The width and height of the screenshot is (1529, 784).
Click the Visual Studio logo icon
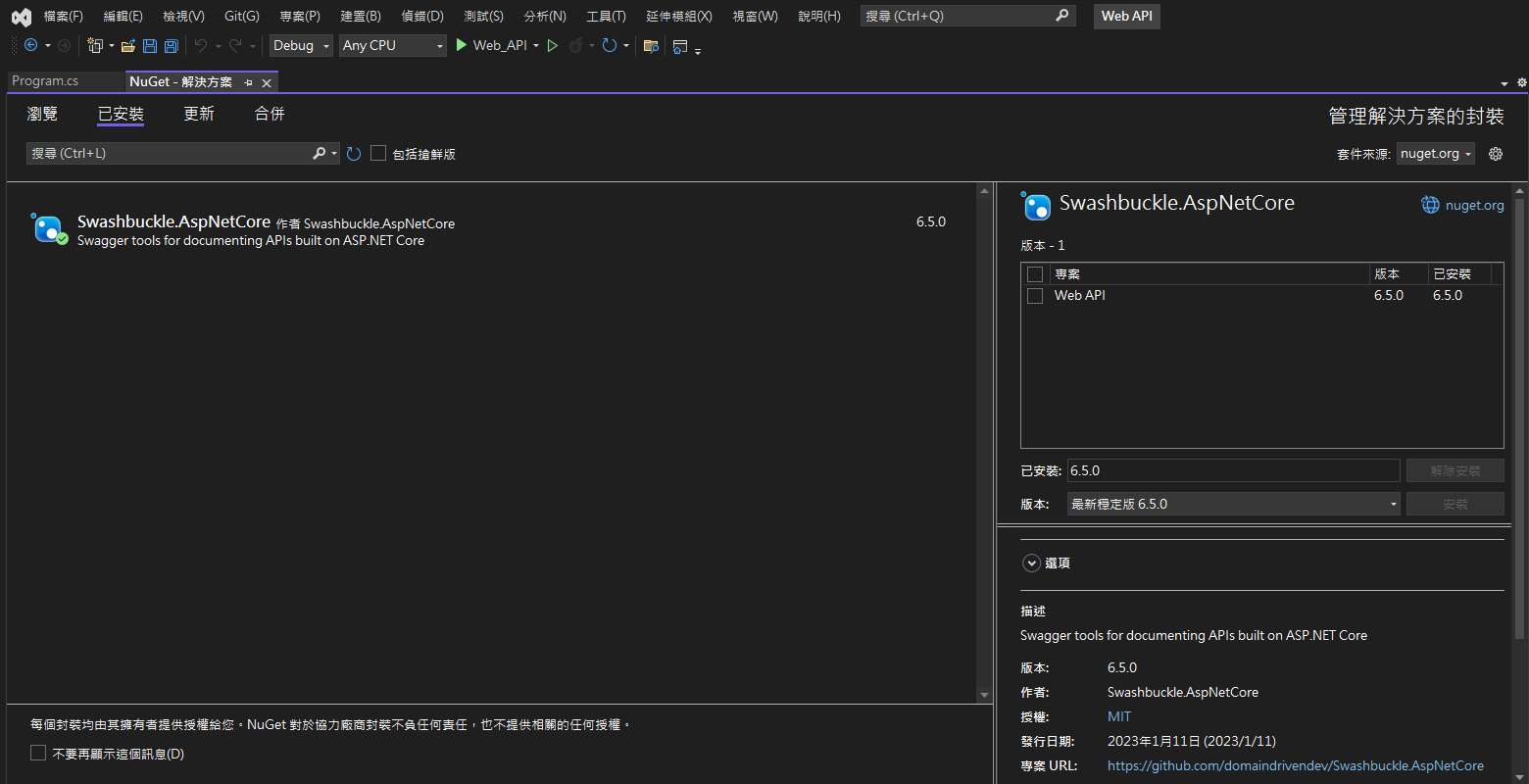coord(22,16)
